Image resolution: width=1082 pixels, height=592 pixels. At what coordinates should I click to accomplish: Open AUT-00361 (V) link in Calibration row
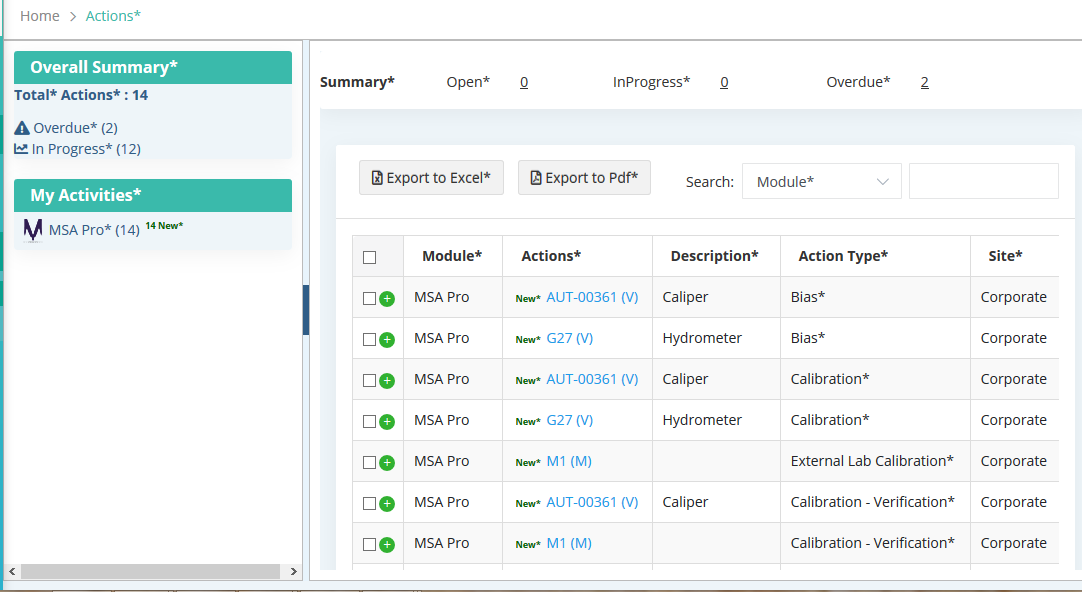592,379
